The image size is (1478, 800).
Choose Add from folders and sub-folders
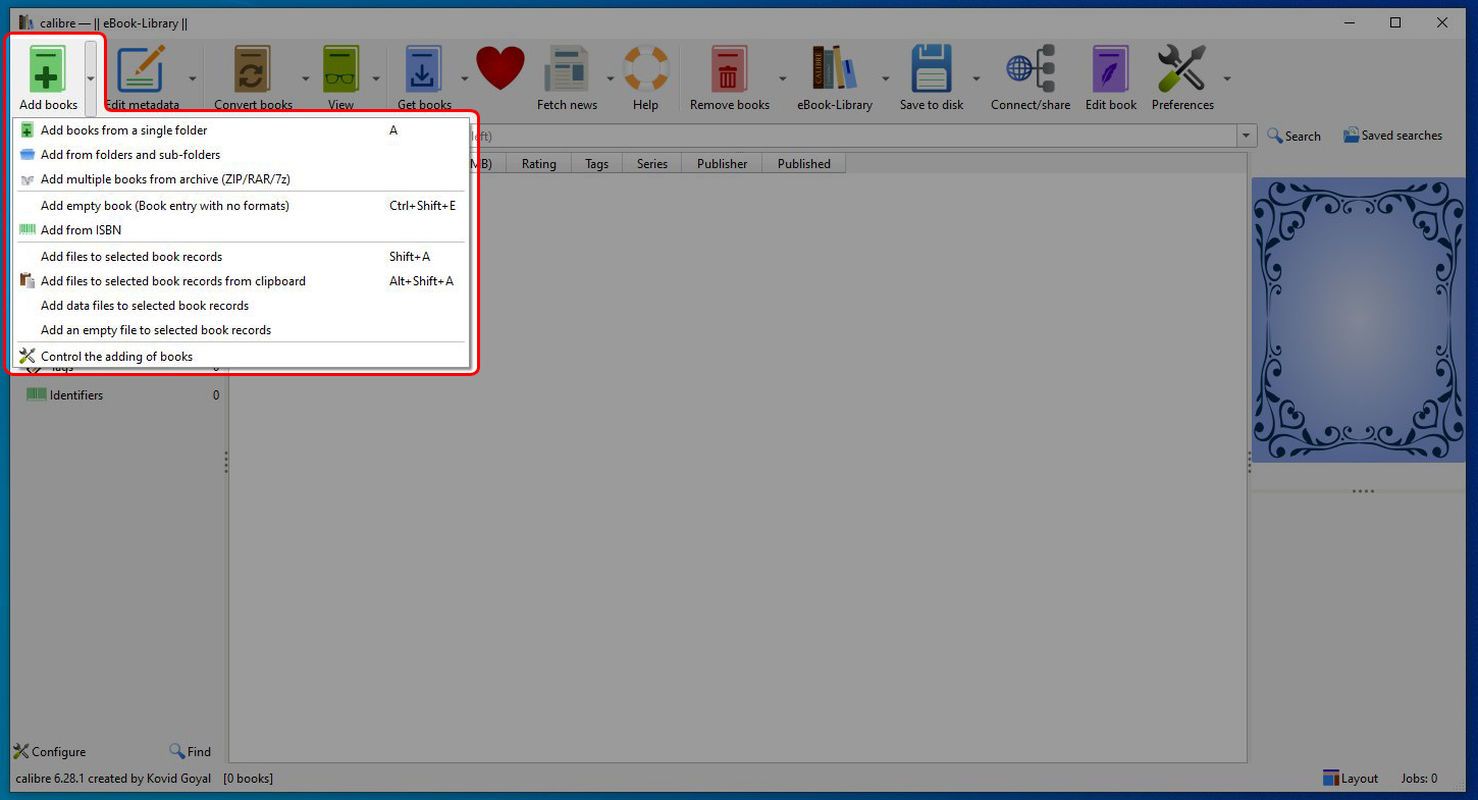240,155
